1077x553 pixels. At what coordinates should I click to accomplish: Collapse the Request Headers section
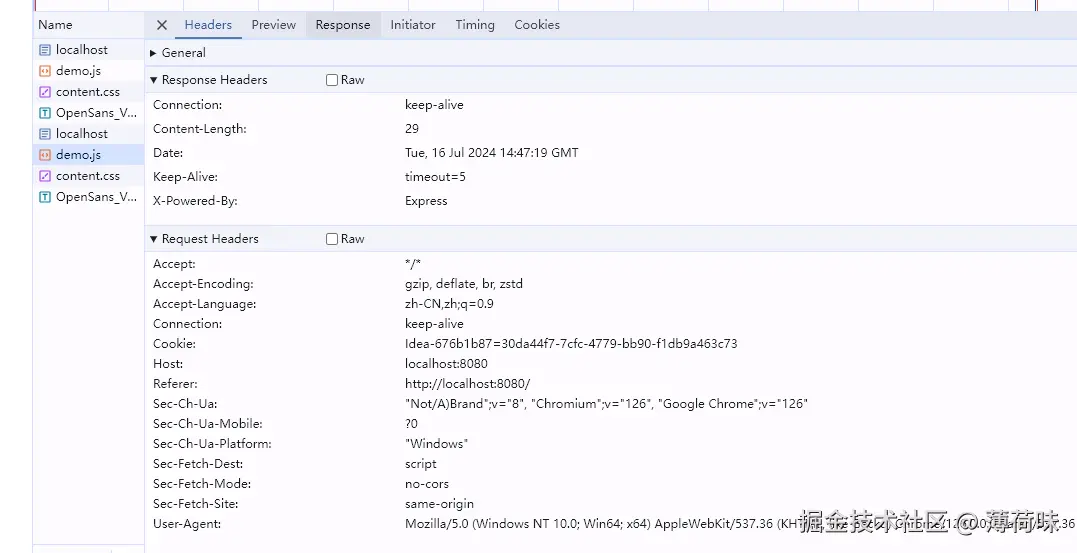[154, 239]
